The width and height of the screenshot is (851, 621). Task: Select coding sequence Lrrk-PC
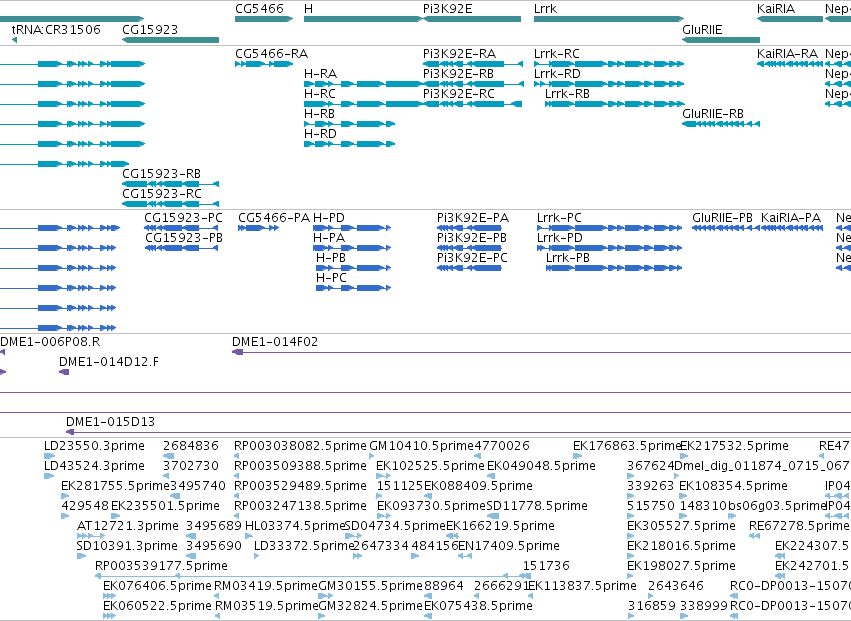point(609,228)
